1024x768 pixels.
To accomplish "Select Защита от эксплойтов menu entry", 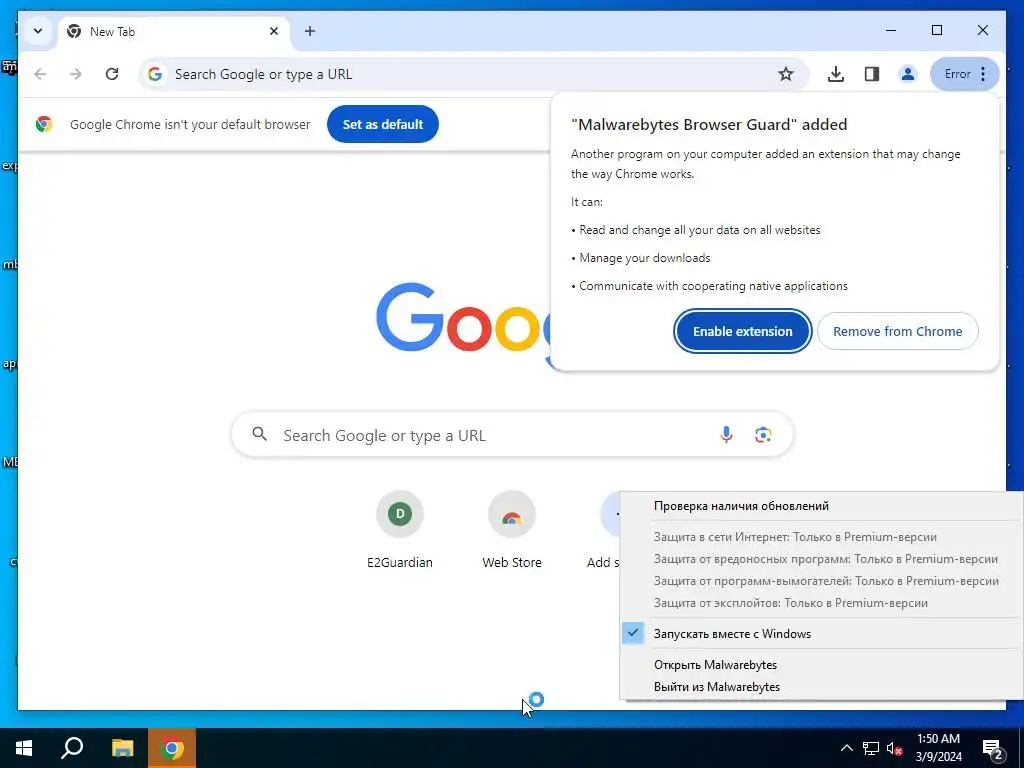I will coord(821,603).
